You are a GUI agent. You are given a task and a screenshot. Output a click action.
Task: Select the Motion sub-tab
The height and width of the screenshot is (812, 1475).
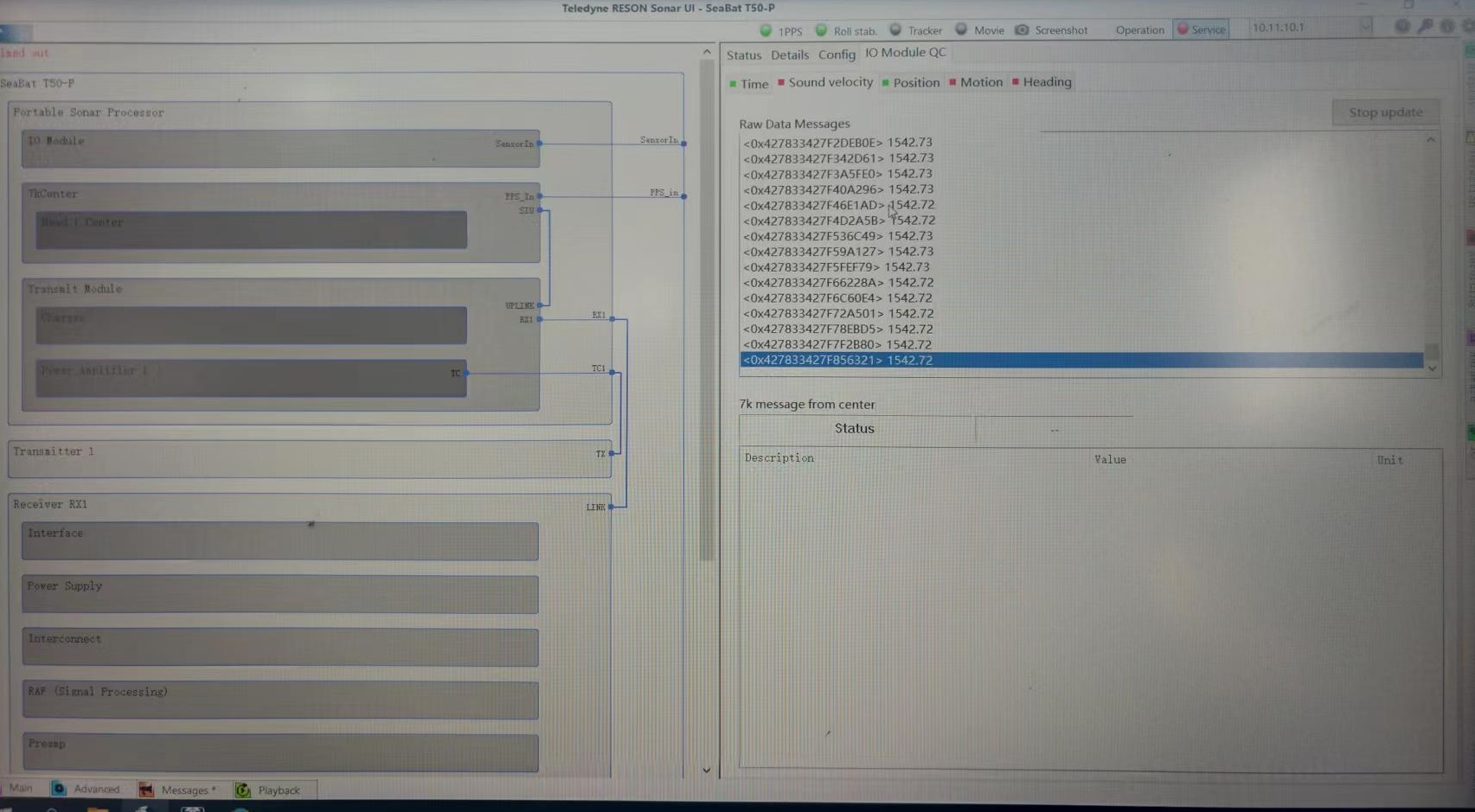pos(976,82)
